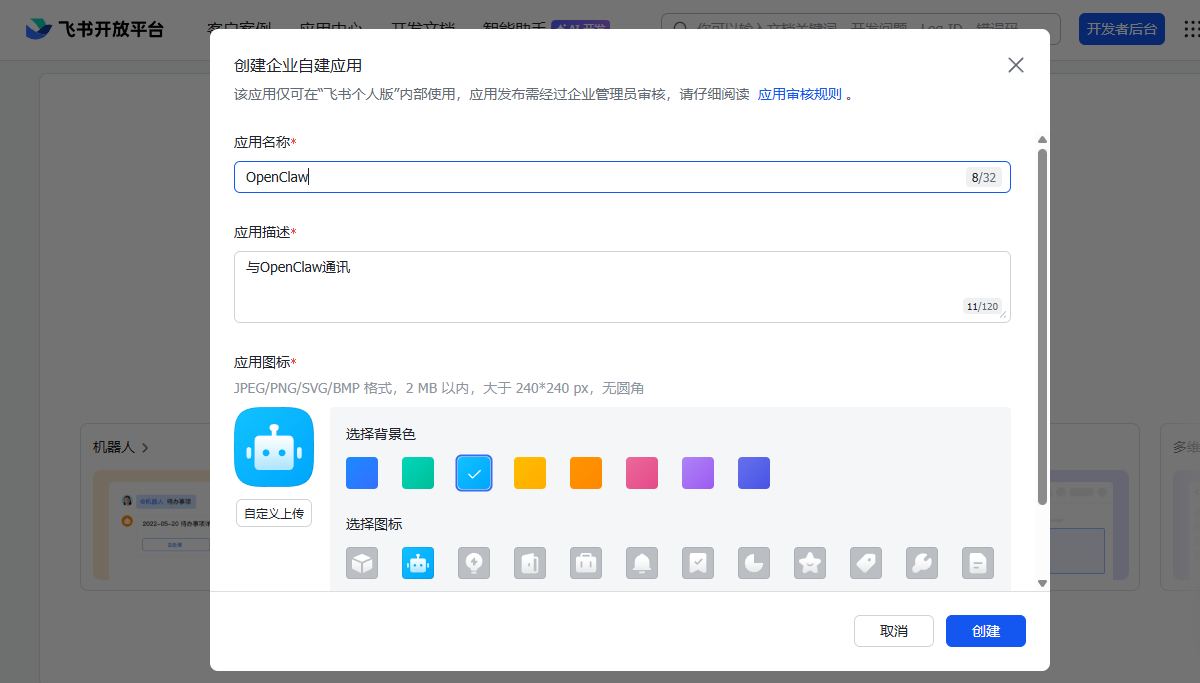Pick the briefcase icon option
The image size is (1200, 683).
[x=586, y=563]
